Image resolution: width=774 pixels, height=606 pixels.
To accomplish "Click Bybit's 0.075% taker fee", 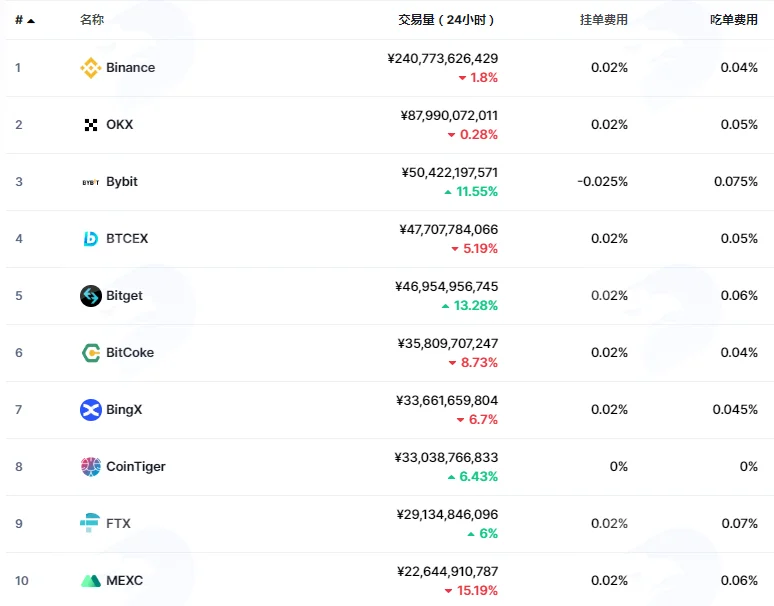I will click(x=736, y=182).
